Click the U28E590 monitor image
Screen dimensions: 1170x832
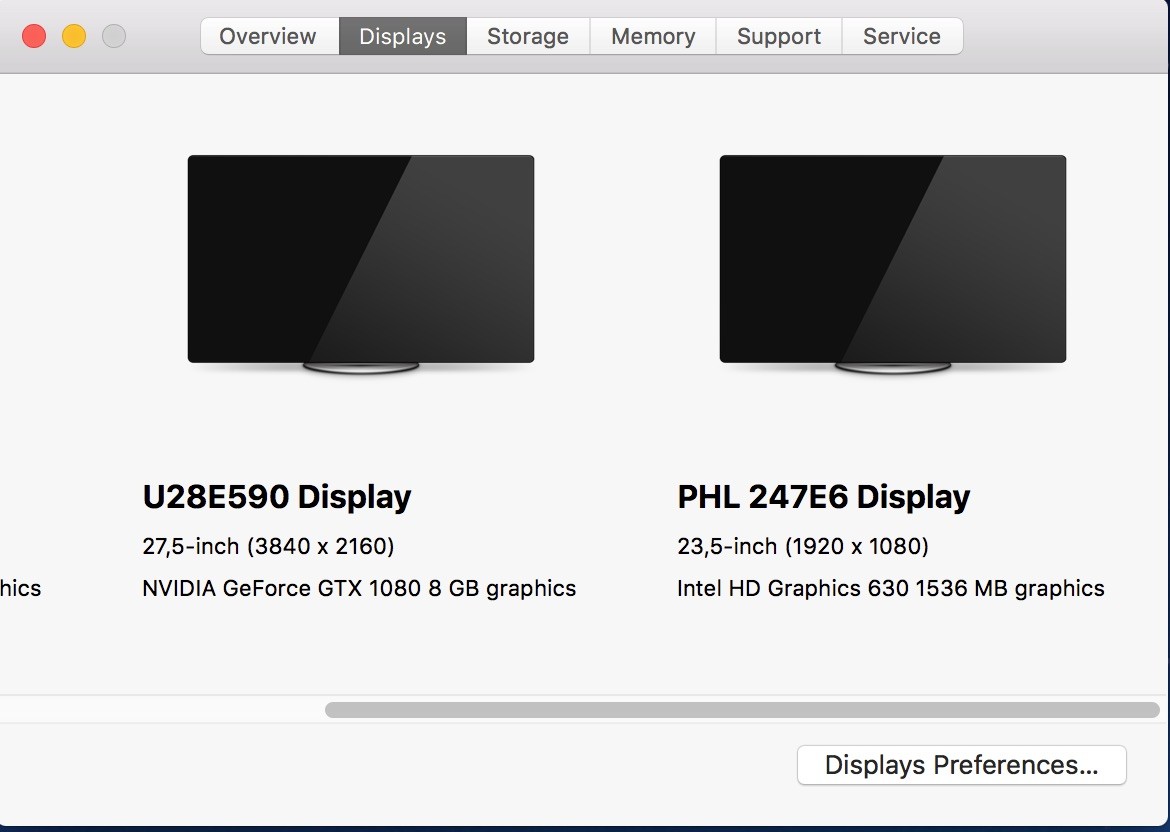click(x=360, y=263)
